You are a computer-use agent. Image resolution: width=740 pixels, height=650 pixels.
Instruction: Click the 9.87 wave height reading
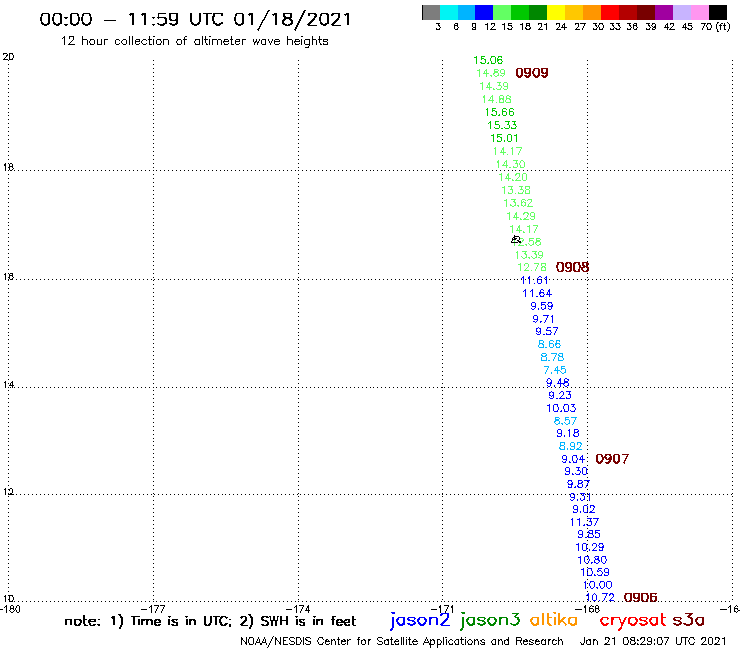tap(578, 484)
